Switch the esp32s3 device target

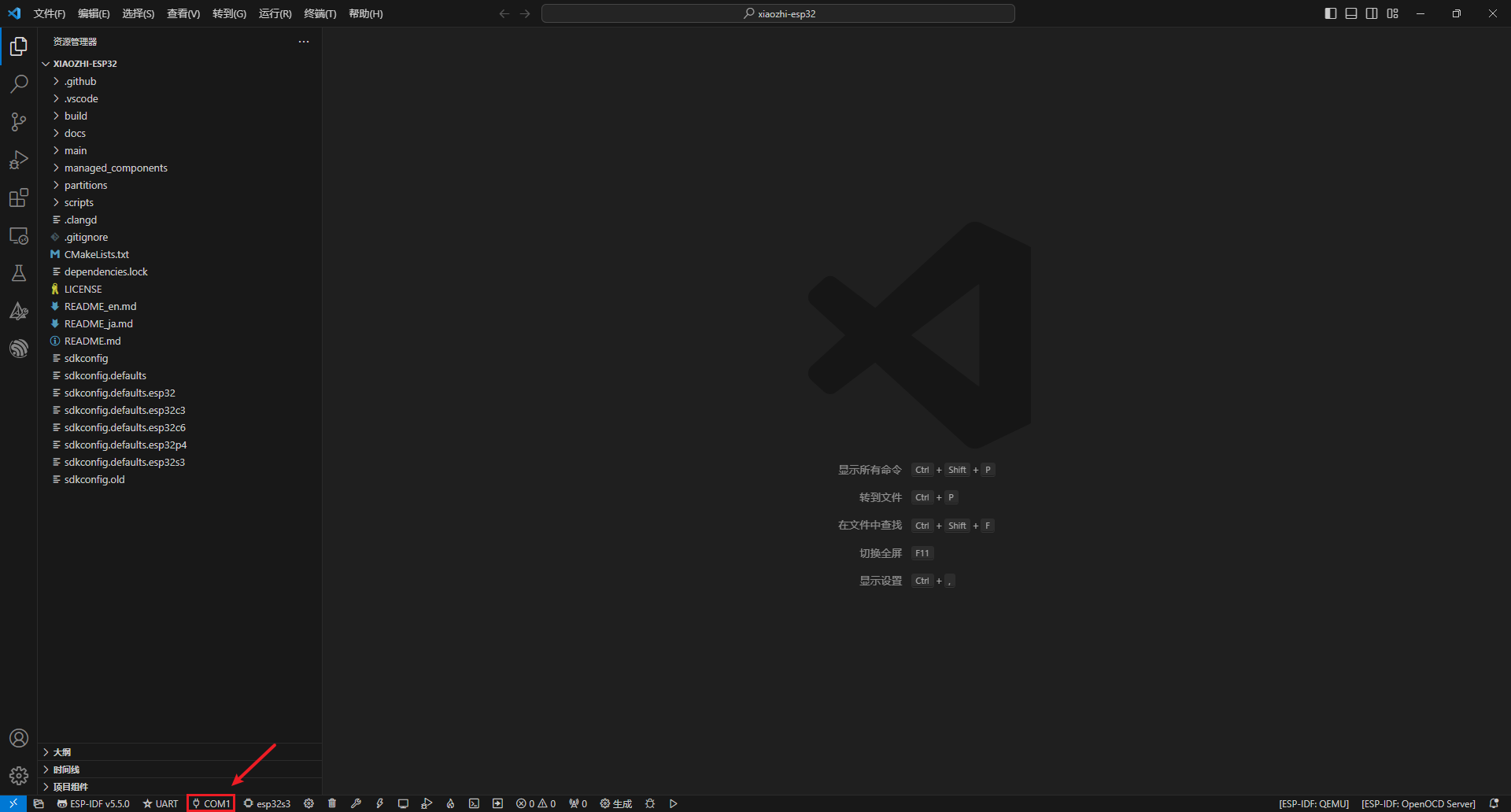267,803
